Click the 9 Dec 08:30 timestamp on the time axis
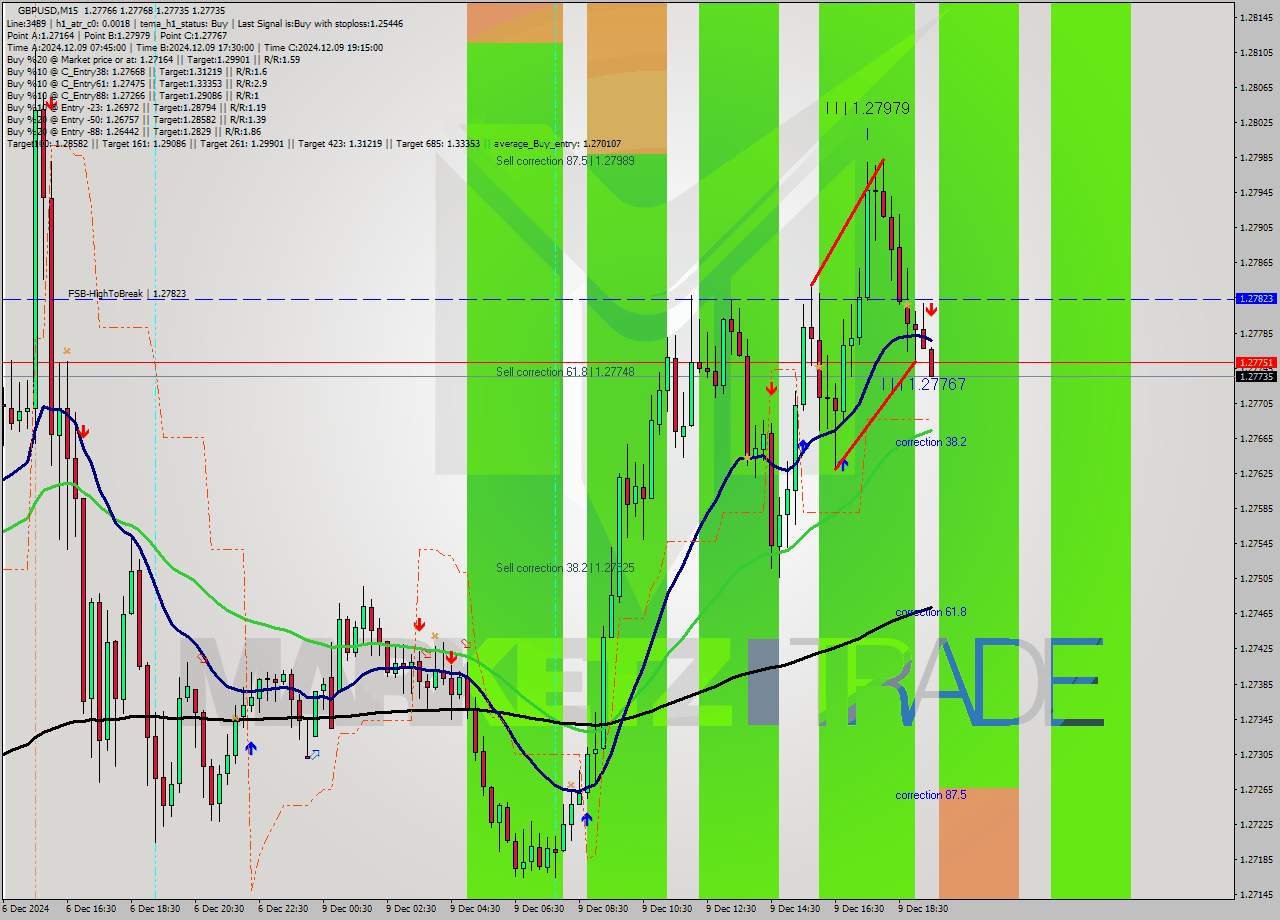 click(x=605, y=910)
